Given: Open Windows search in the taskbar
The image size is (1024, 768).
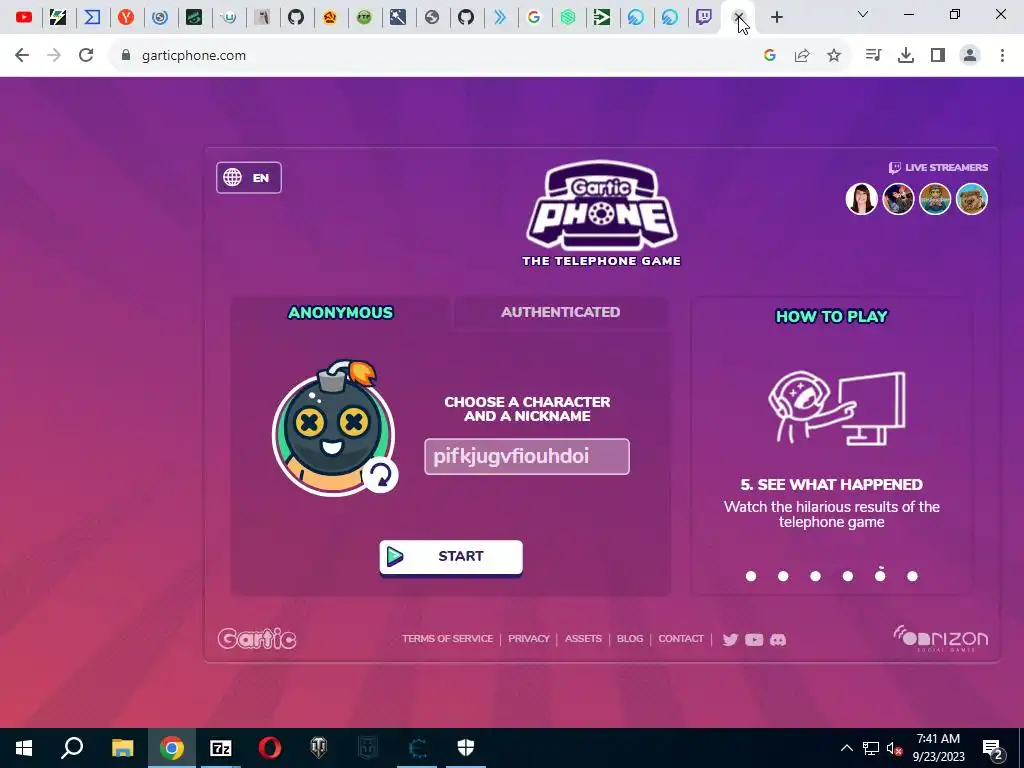Looking at the screenshot, I should click(72, 748).
